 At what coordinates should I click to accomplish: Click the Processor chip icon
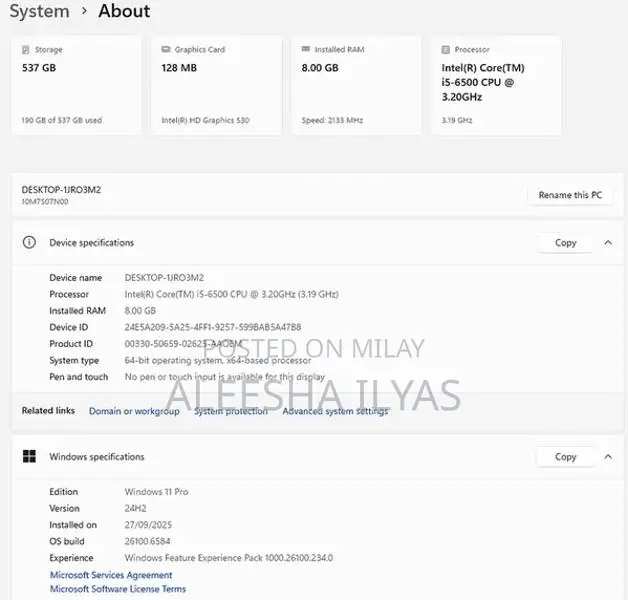tap(446, 49)
